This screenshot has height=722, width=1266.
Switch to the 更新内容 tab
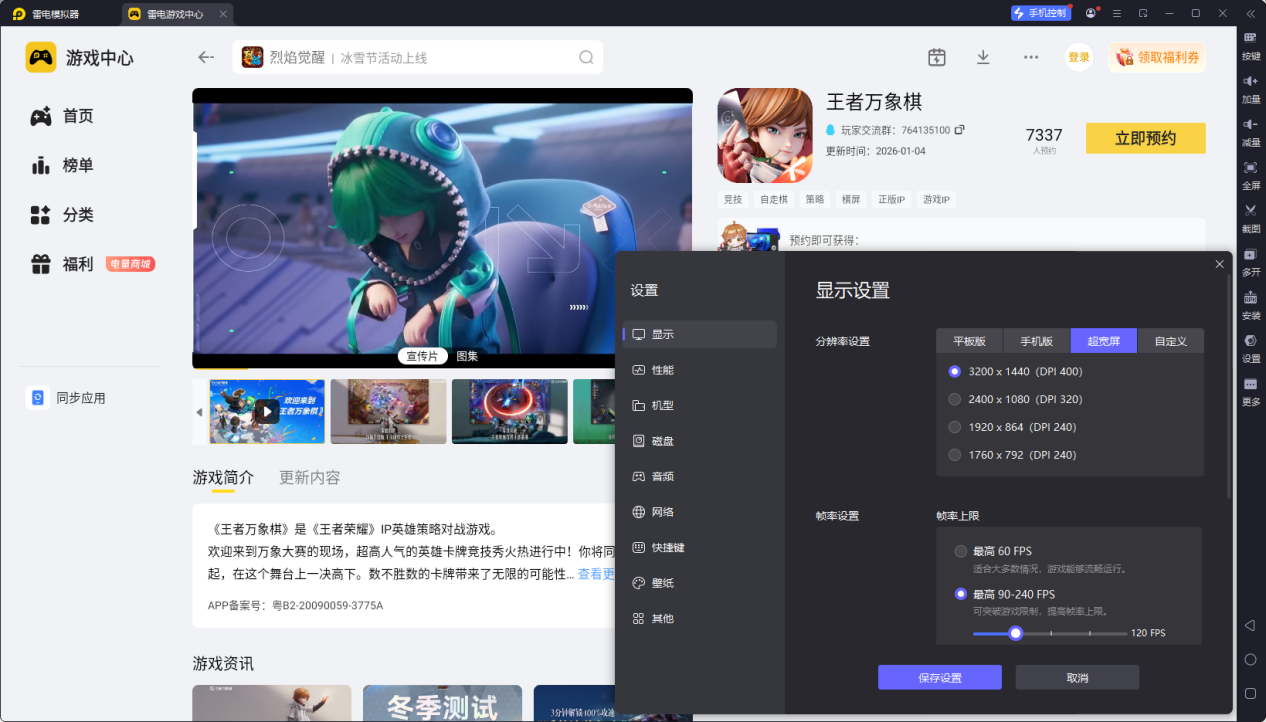[x=308, y=477]
